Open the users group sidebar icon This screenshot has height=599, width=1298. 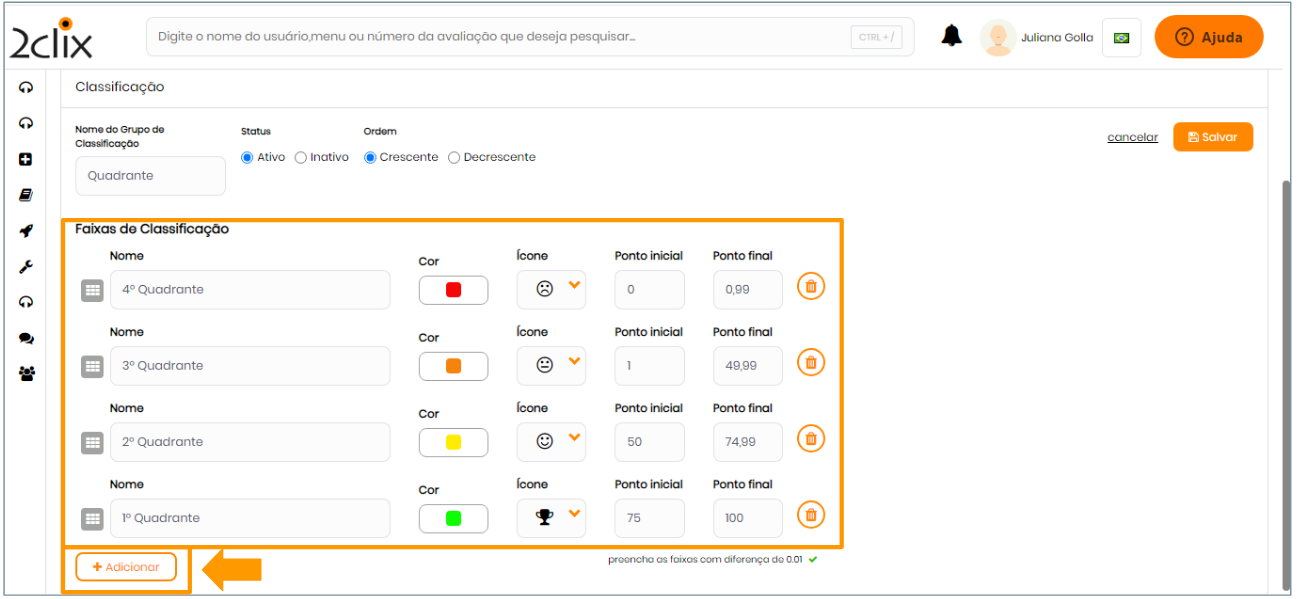tap(26, 374)
